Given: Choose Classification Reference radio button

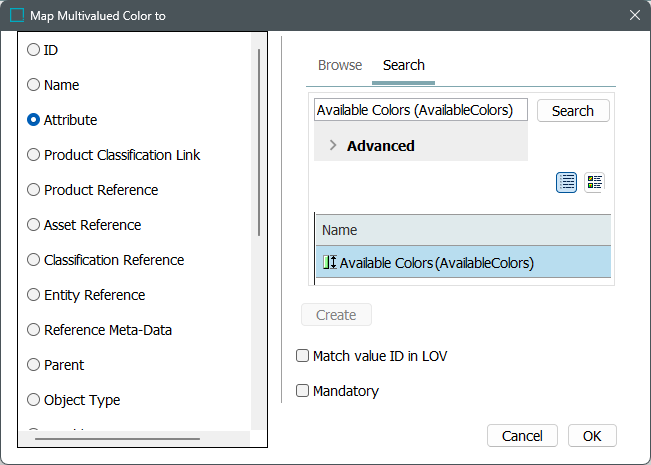Looking at the screenshot, I should pos(33,260).
